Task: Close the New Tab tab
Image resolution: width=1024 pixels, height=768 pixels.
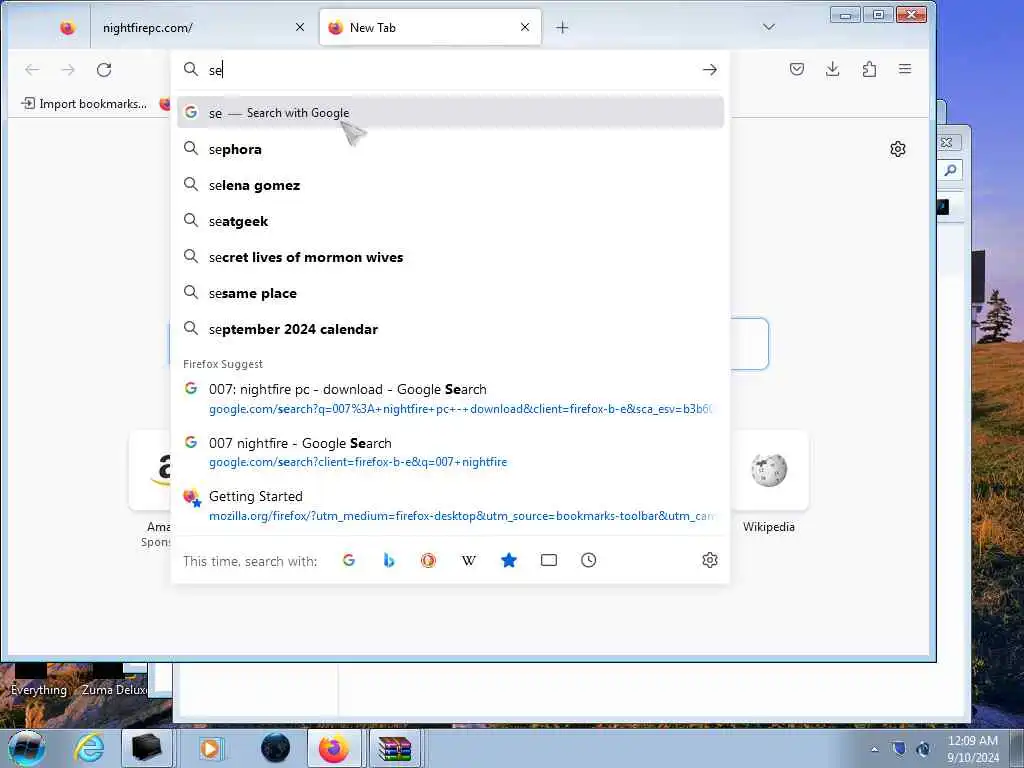Action: point(525,27)
